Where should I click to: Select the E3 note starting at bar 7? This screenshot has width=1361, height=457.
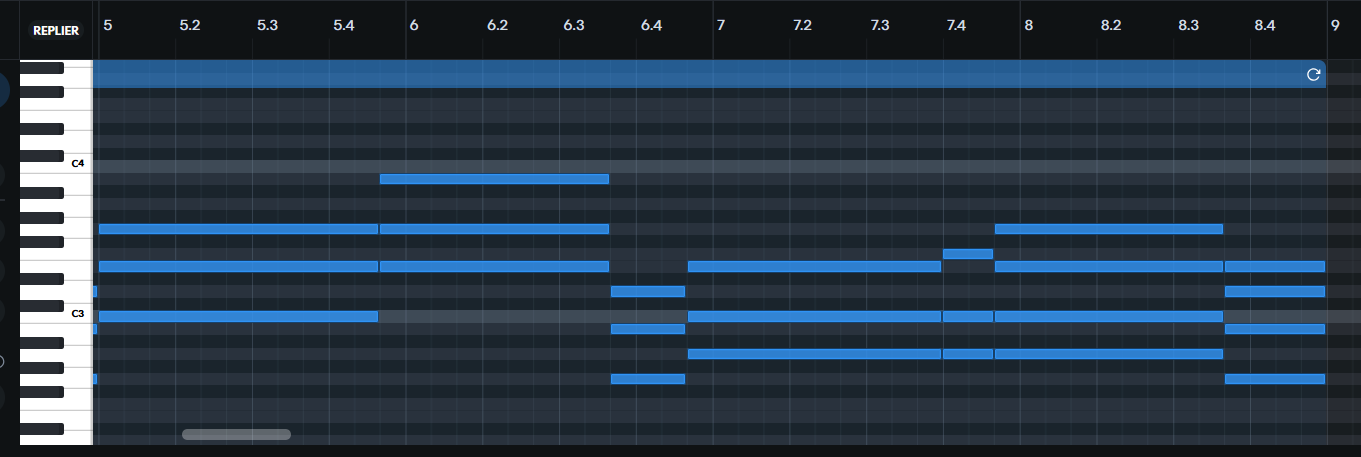tap(814, 266)
